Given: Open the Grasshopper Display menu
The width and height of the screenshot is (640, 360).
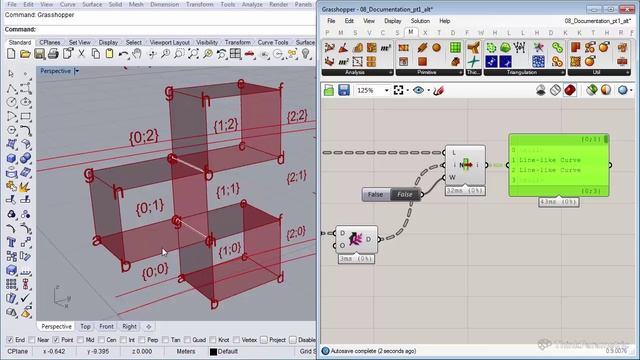Looking at the screenshot, I should (x=393, y=21).
